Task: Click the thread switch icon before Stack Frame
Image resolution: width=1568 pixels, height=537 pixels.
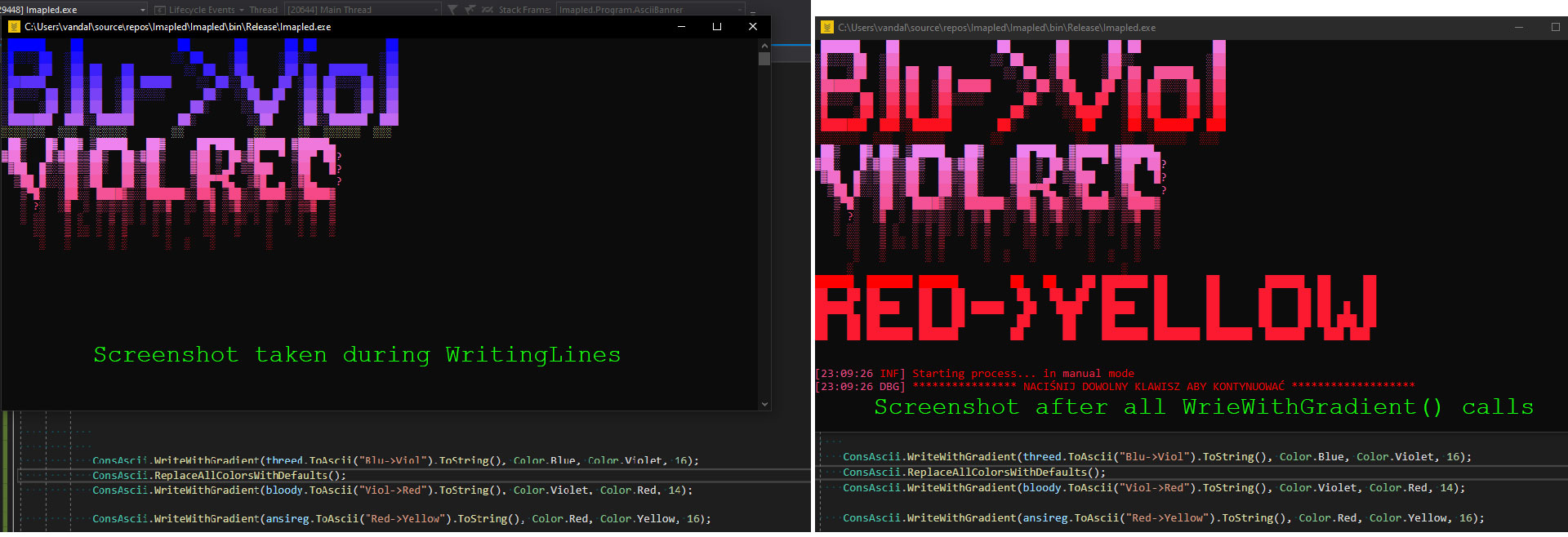Action: tap(488, 10)
